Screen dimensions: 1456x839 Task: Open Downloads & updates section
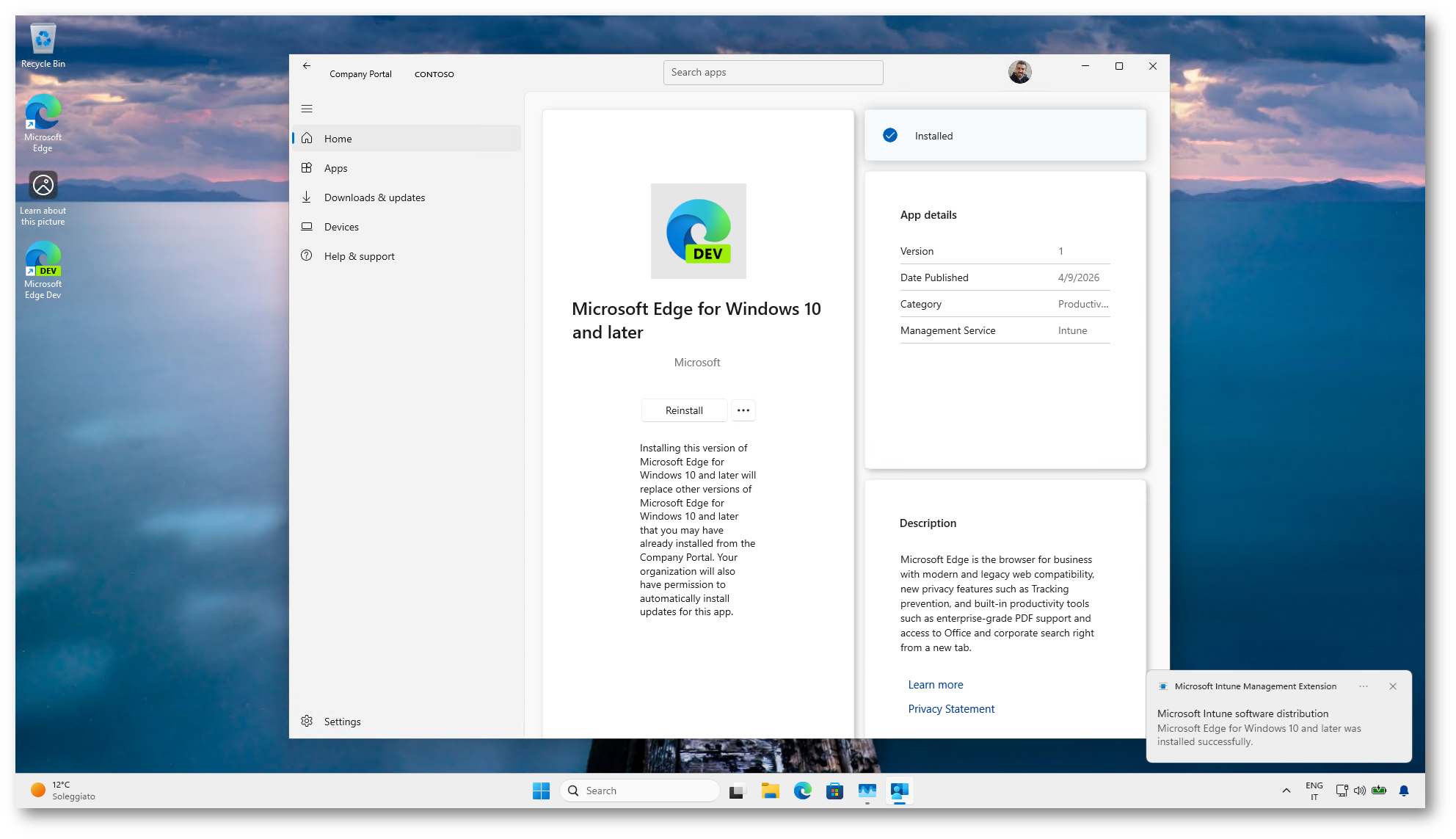click(x=374, y=197)
